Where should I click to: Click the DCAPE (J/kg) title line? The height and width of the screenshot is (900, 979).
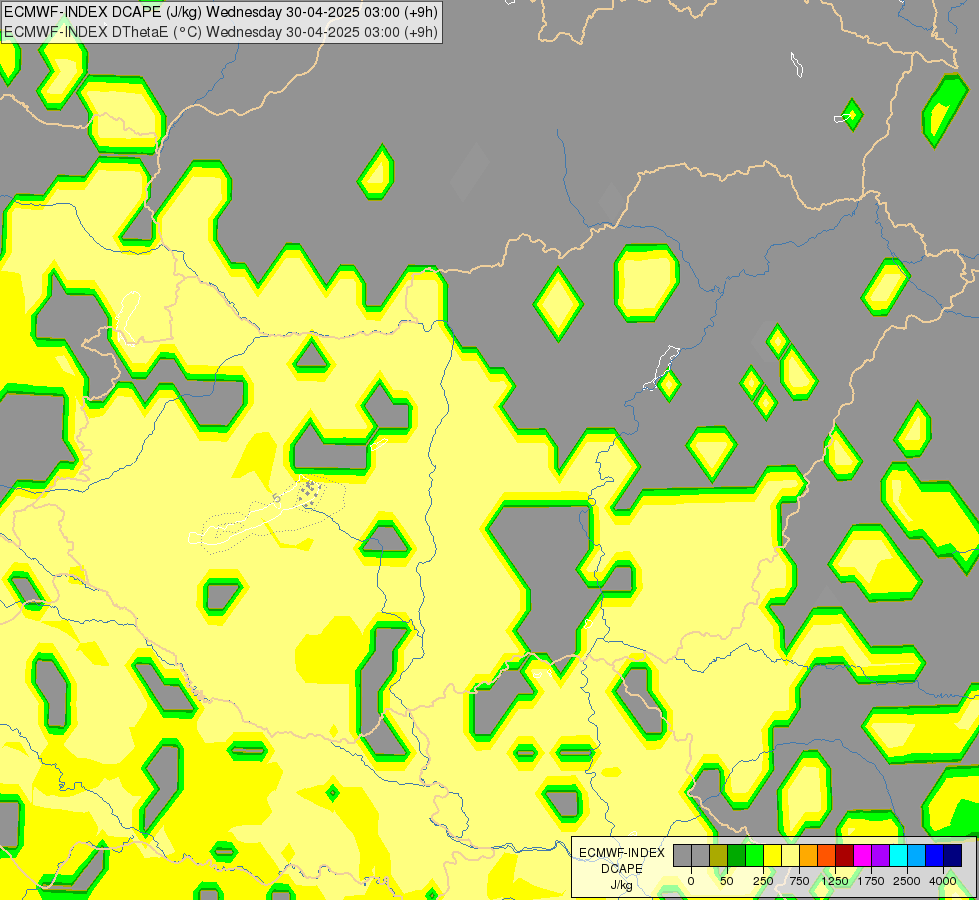click(221, 12)
